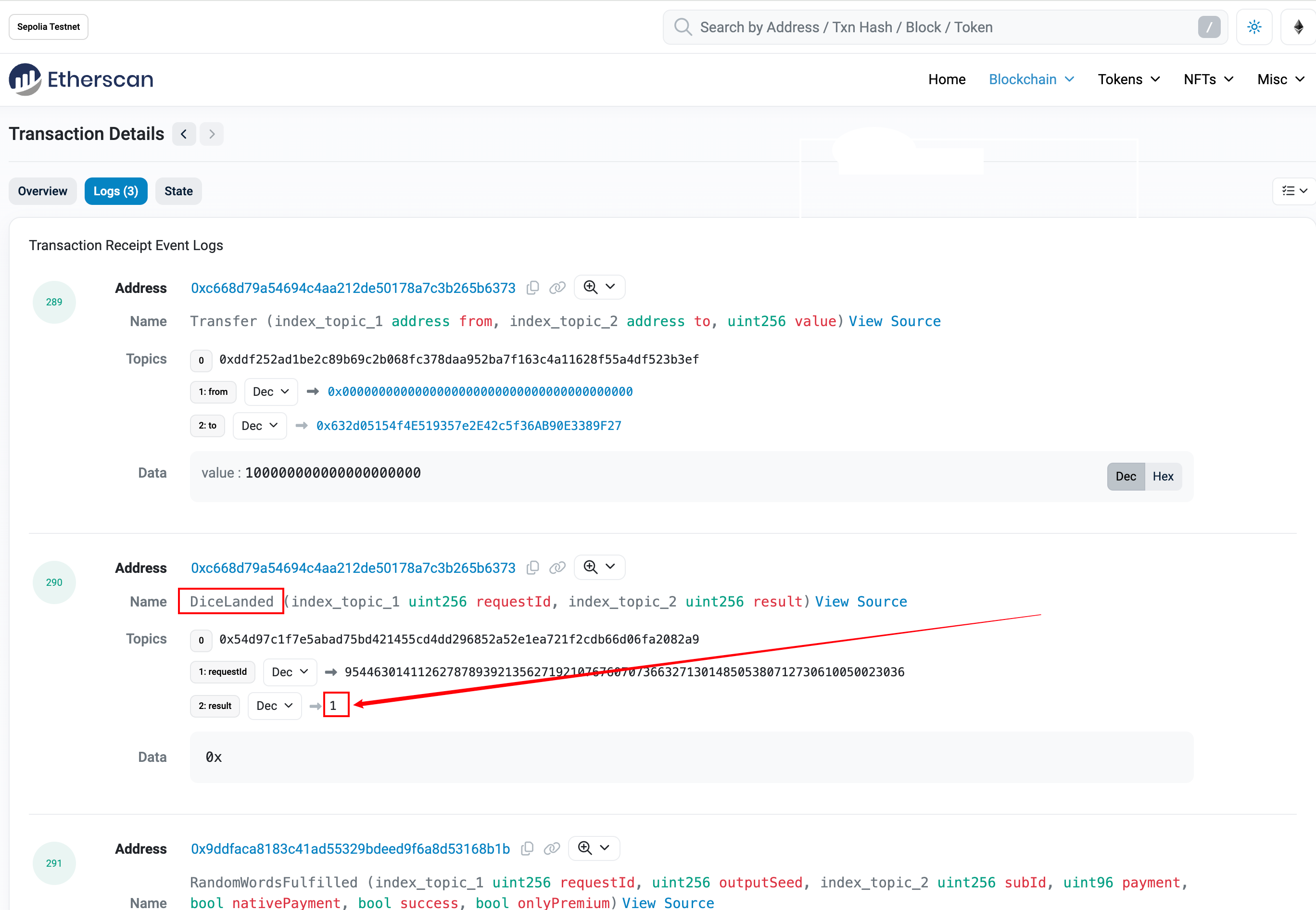The image size is (1316, 910).
Task: Toggle the light/dark theme sun icon
Action: (x=1254, y=27)
